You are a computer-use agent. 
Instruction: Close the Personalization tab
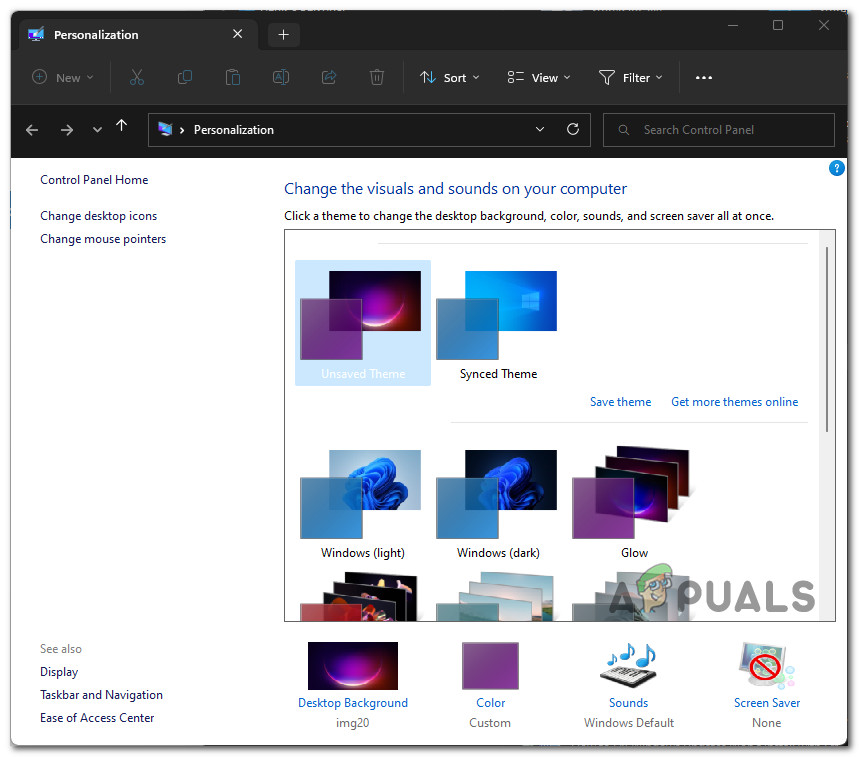237,34
